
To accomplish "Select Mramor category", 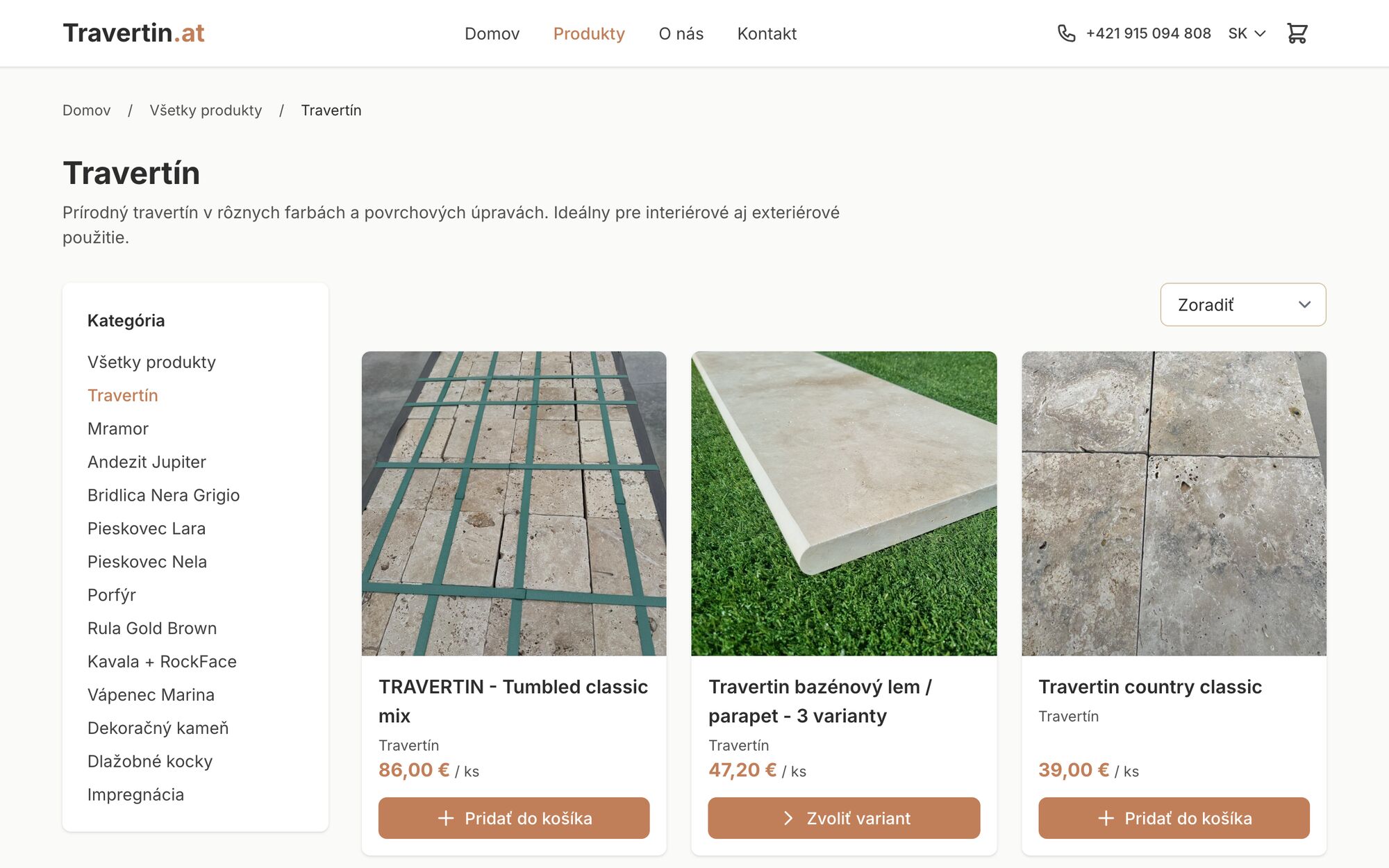I will 118,428.
